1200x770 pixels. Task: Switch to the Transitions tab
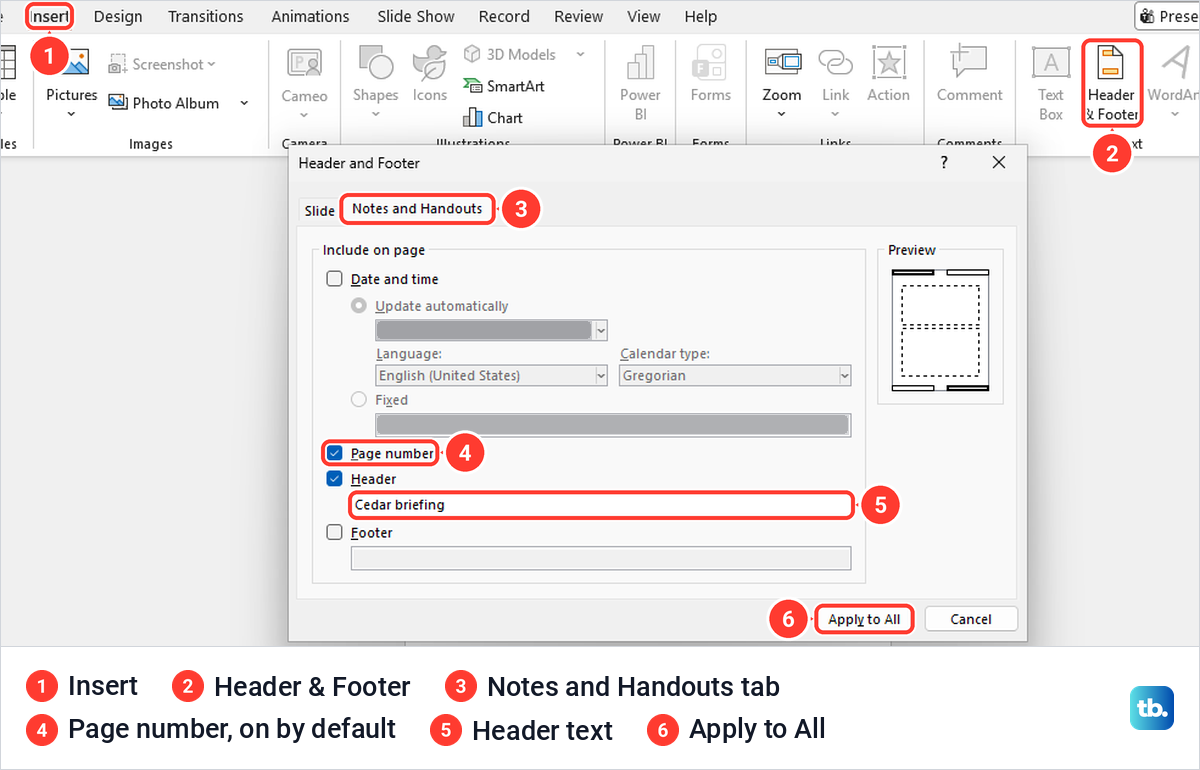pyautogui.click(x=206, y=16)
